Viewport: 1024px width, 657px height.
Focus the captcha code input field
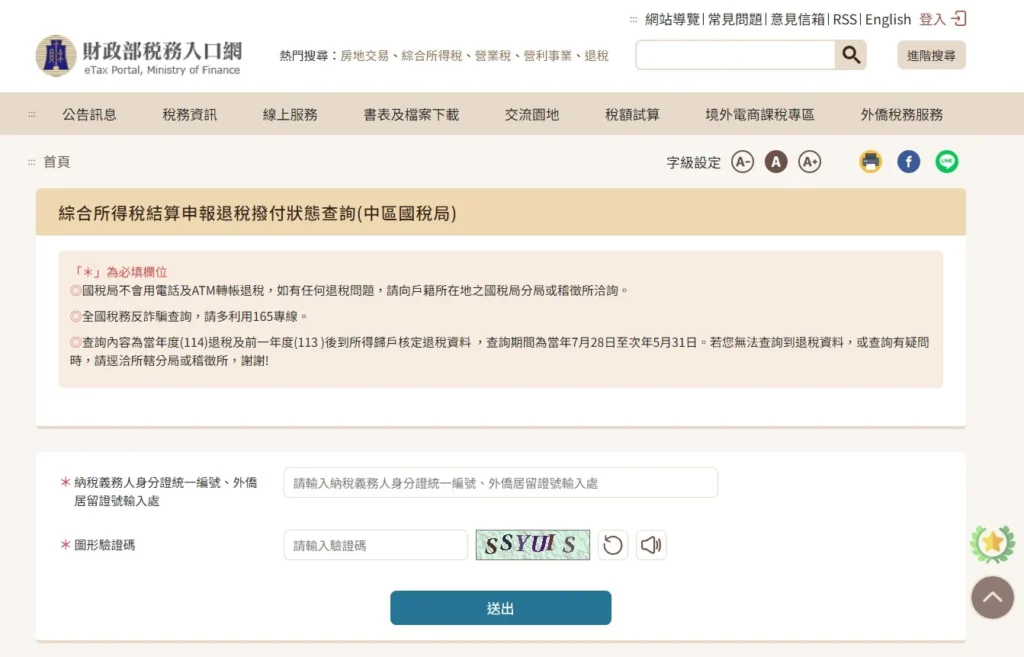(376, 545)
